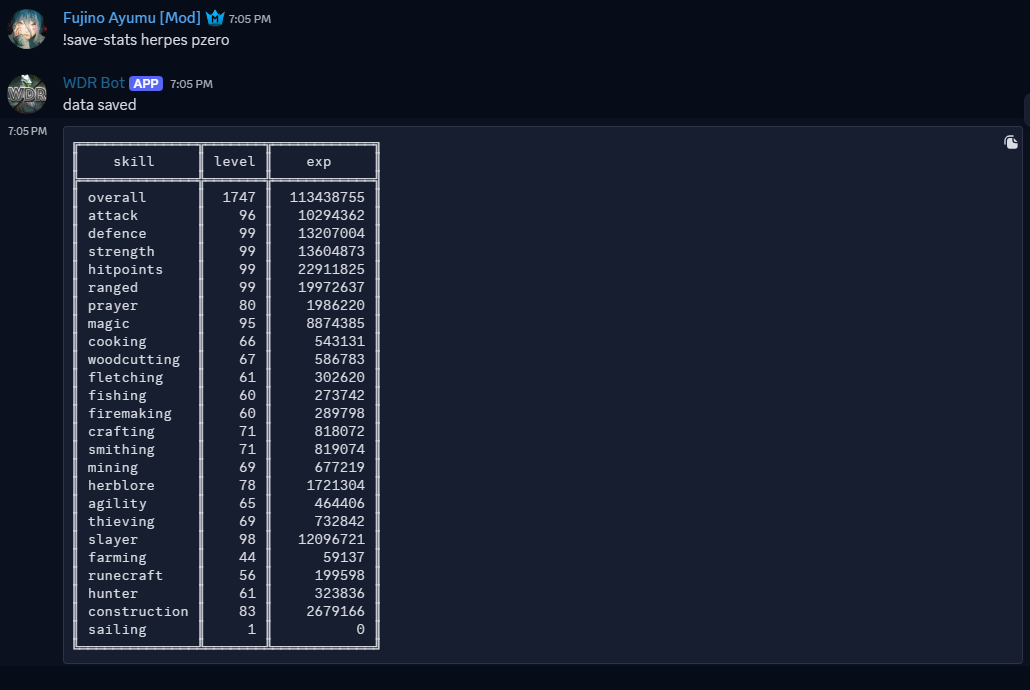Image resolution: width=1030 pixels, height=690 pixels.
Task: Click the "herblore" skill row label
Action: [x=122, y=485]
